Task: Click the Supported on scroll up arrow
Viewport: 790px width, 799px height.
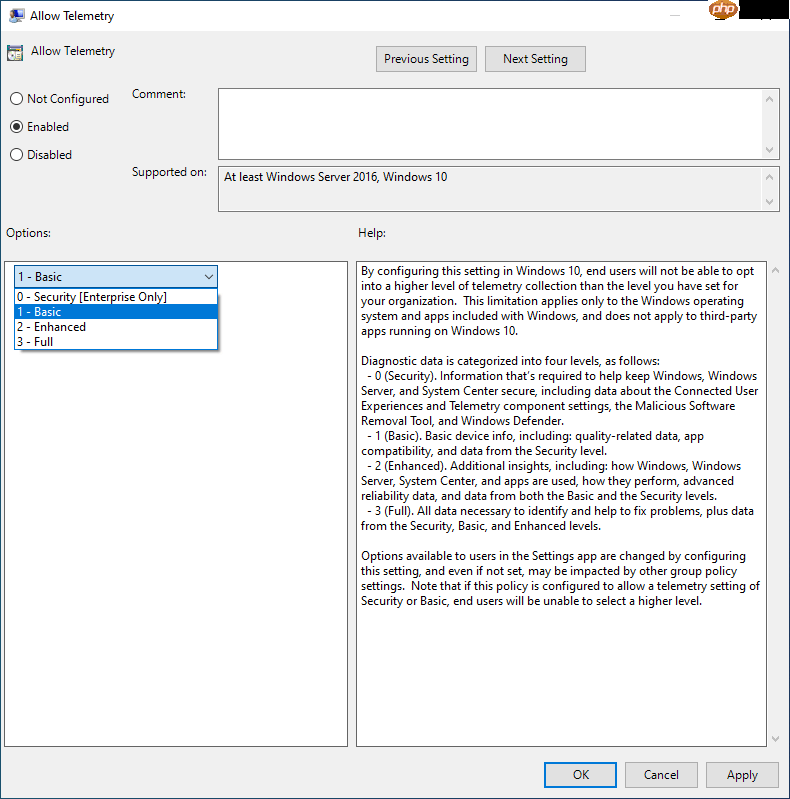Action: pos(770,177)
